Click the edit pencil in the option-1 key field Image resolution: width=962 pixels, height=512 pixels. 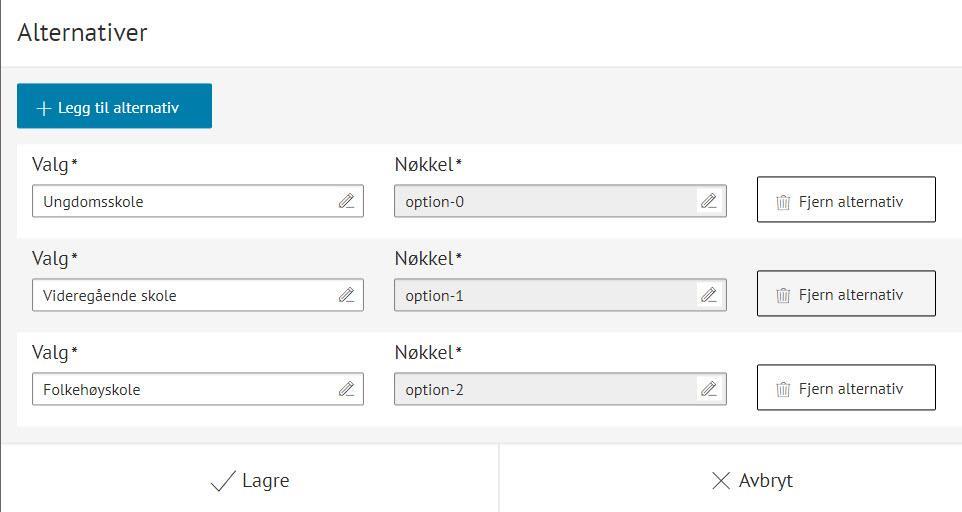[x=709, y=295]
